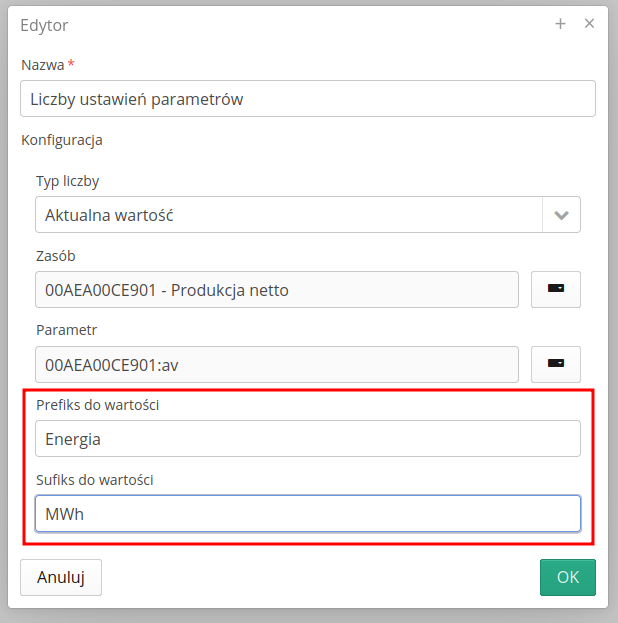Click the Zasób field showing 'Produkcja netto'
The image size is (618, 623).
click(x=276, y=290)
